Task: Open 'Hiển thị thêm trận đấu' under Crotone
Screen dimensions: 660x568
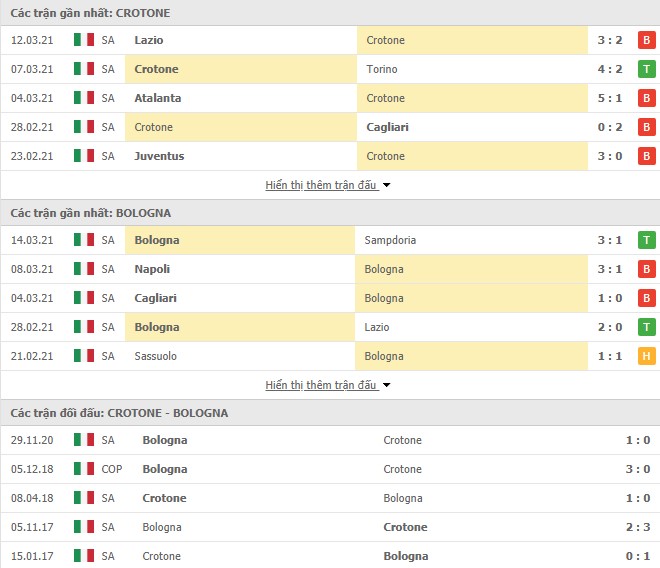Action: (x=321, y=185)
